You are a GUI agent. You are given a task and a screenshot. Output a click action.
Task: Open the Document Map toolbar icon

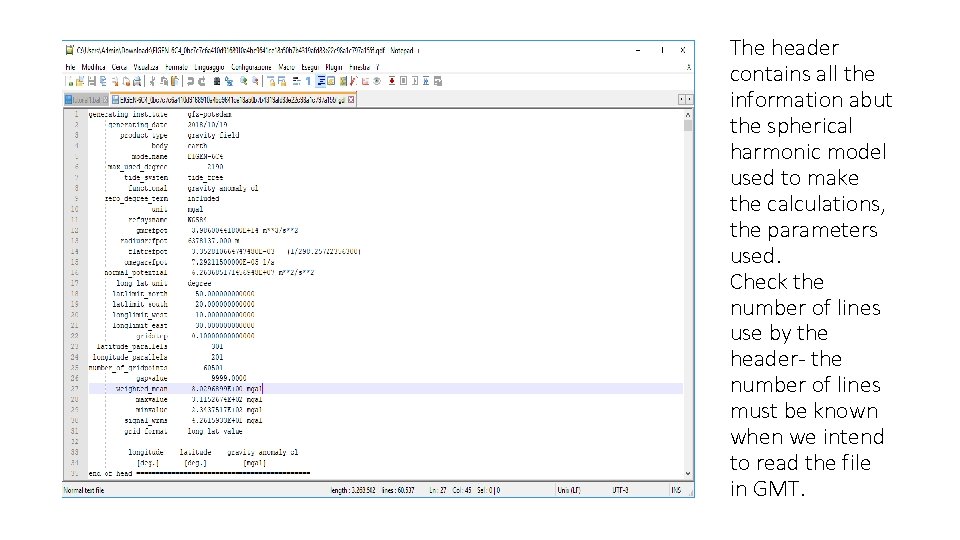tap(343, 81)
